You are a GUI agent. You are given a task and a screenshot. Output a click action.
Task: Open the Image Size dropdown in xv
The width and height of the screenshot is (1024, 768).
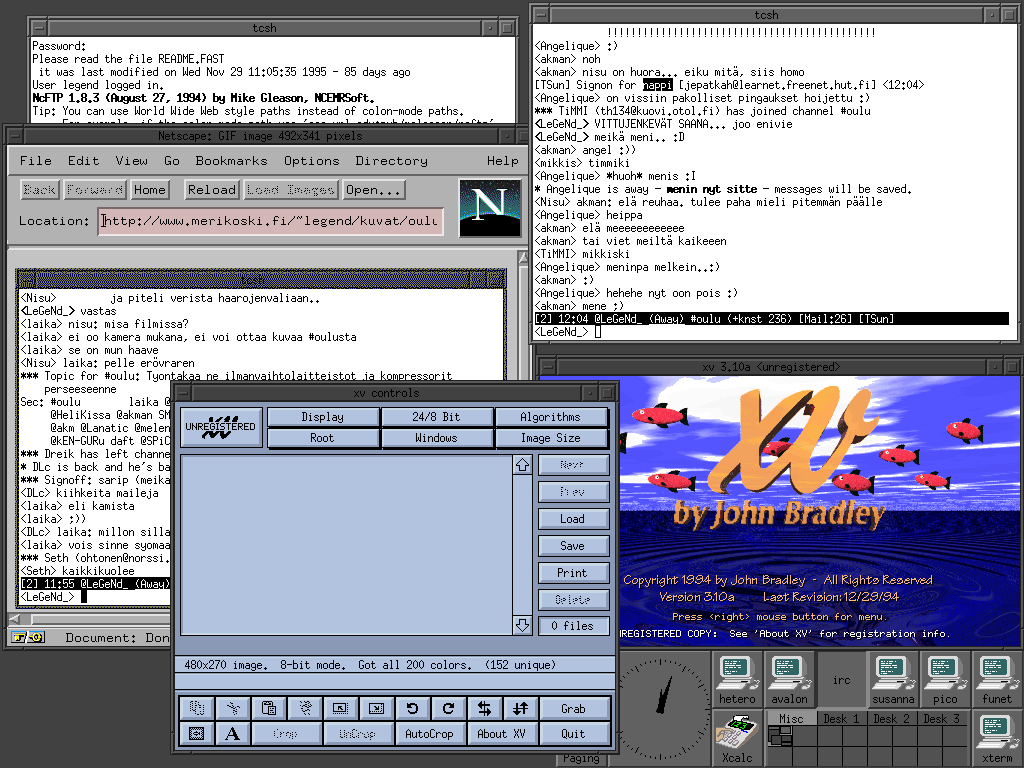click(550, 438)
